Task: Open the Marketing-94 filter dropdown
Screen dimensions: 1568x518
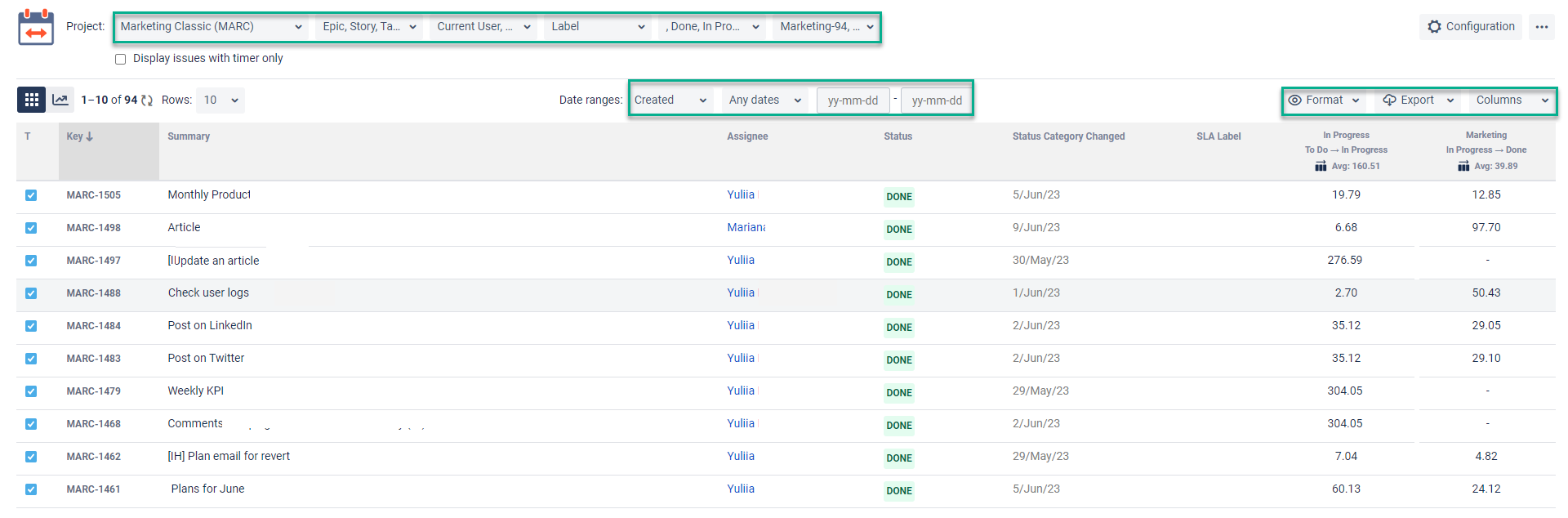Action: tap(826, 27)
